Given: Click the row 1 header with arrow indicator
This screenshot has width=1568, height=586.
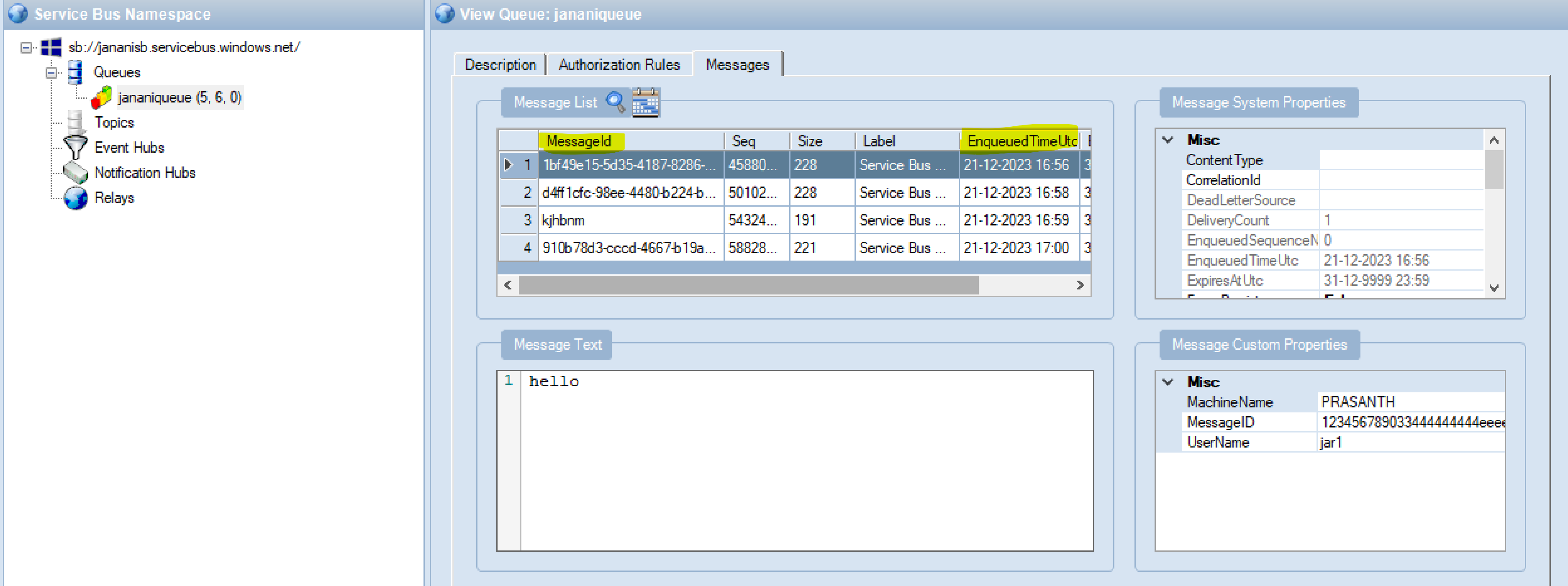Looking at the screenshot, I should (518, 165).
